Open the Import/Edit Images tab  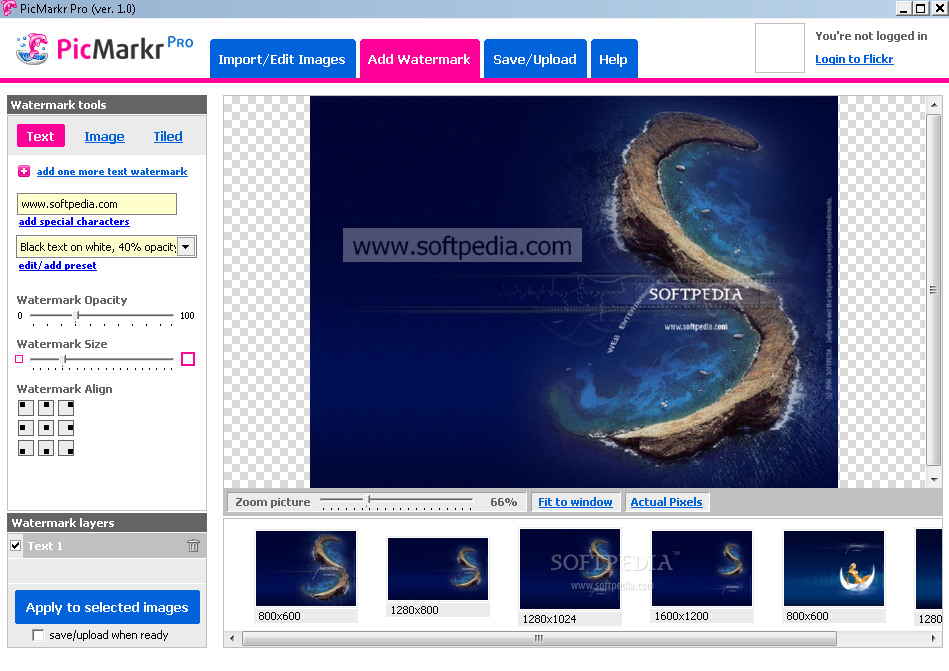click(282, 59)
